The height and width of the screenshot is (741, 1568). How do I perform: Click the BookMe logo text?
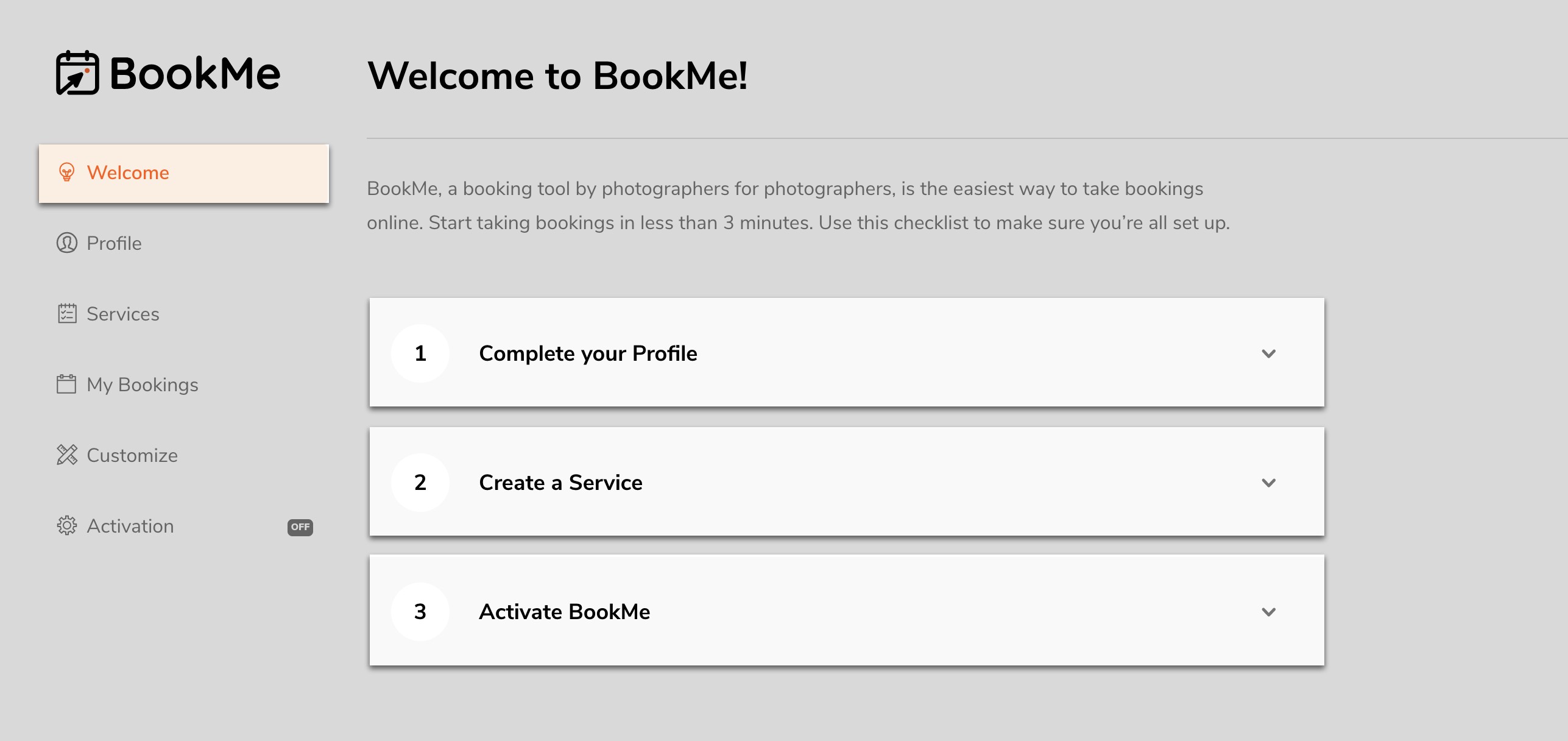(x=195, y=74)
